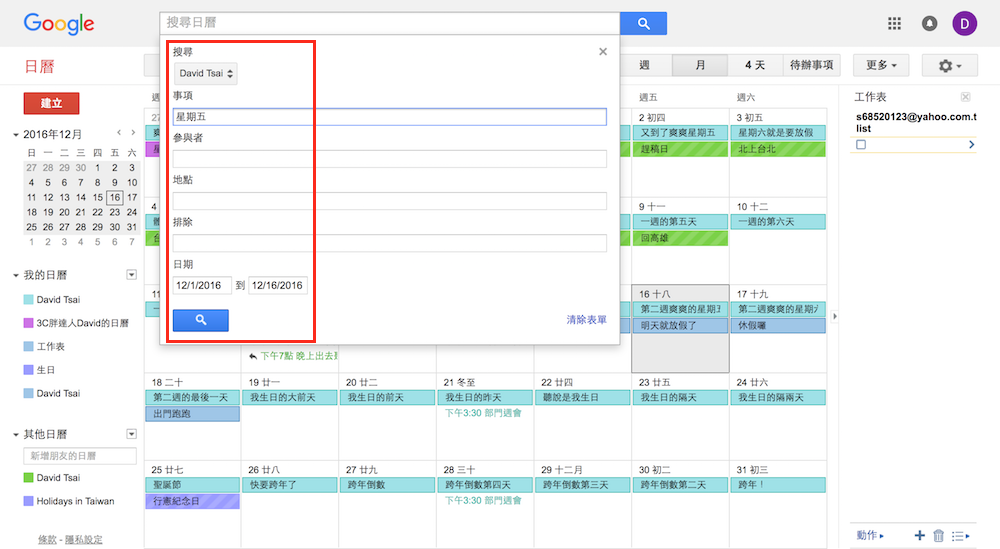Screen dimensions: 1000x549
Task: Check the empty task checkbox
Action: click(861, 145)
